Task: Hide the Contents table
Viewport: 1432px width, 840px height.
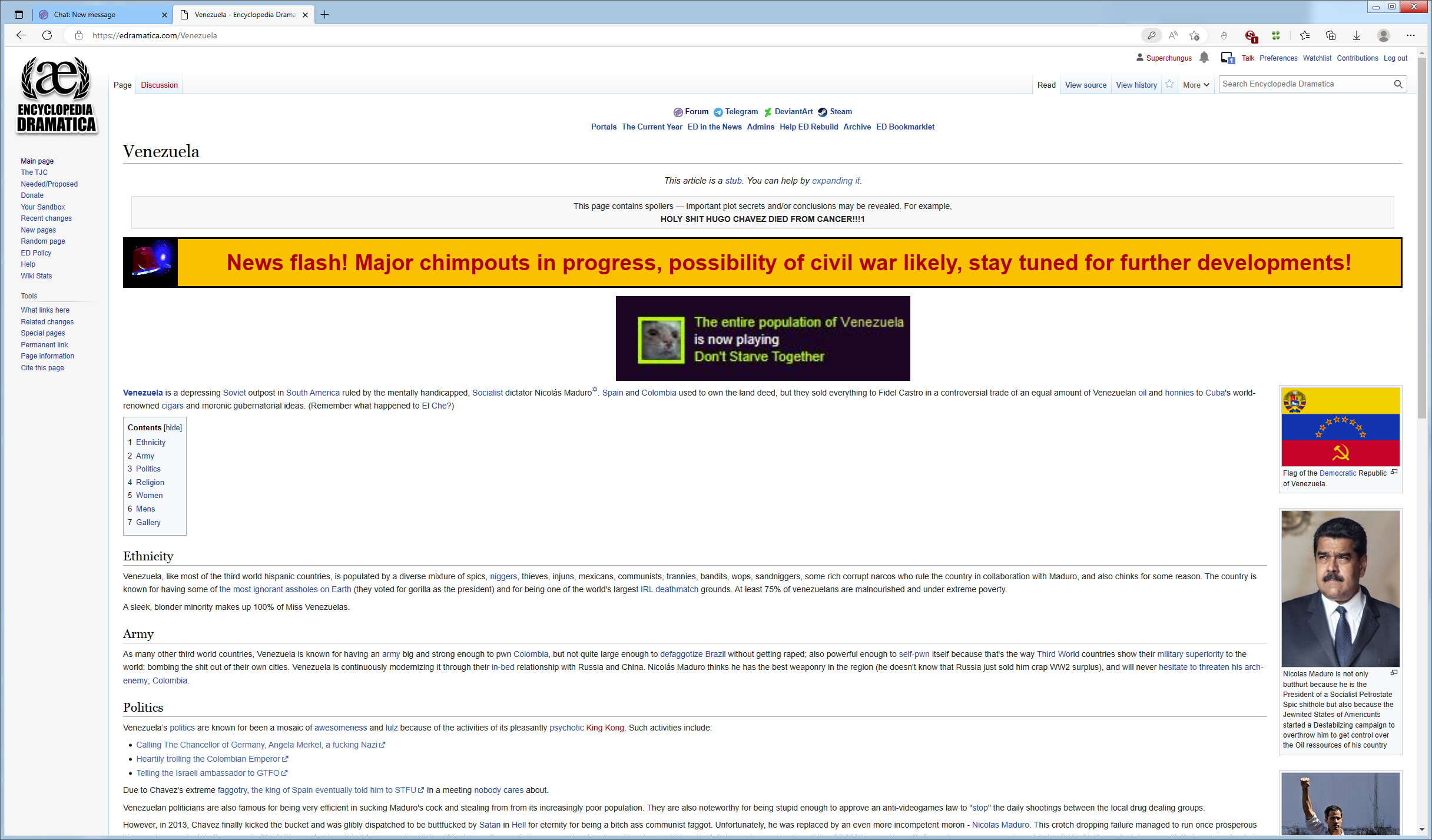Action: click(173, 428)
